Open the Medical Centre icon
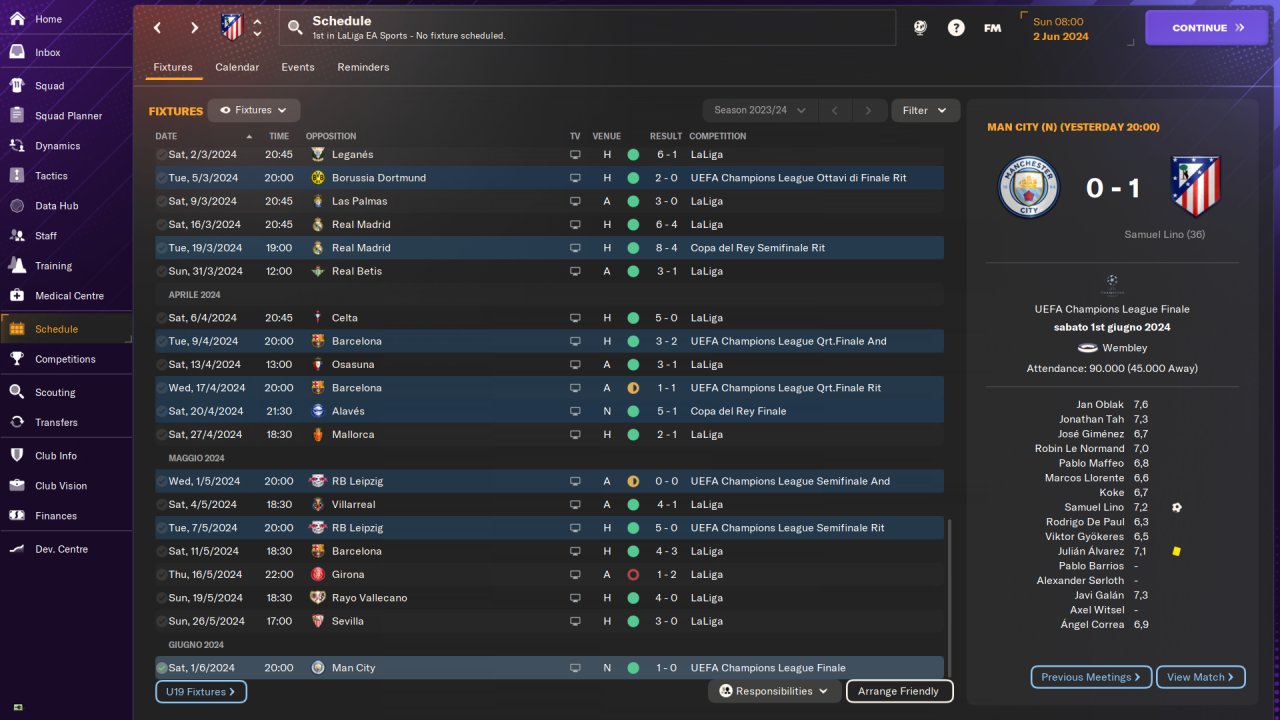1280x720 pixels. click(17, 295)
